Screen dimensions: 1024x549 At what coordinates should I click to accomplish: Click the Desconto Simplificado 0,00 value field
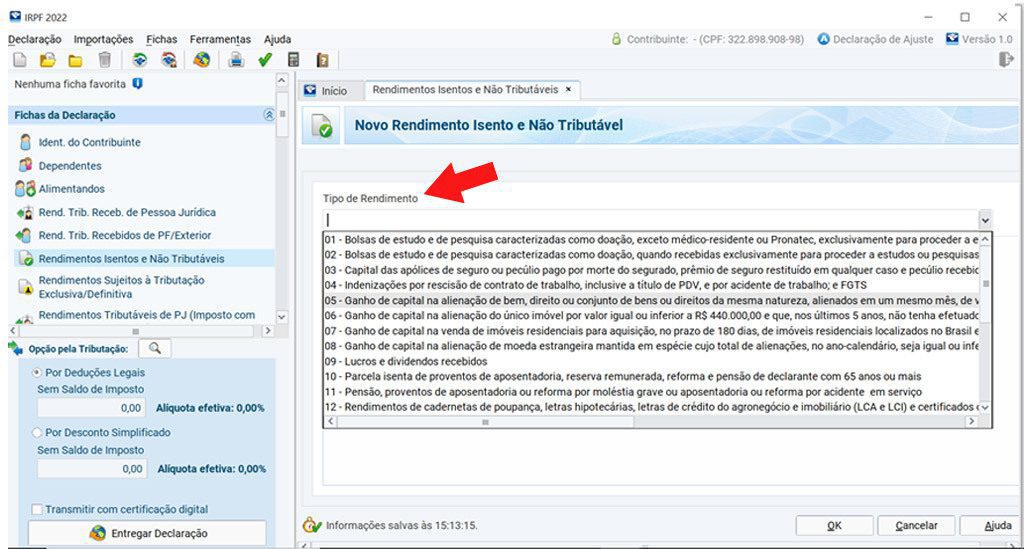[x=91, y=469]
